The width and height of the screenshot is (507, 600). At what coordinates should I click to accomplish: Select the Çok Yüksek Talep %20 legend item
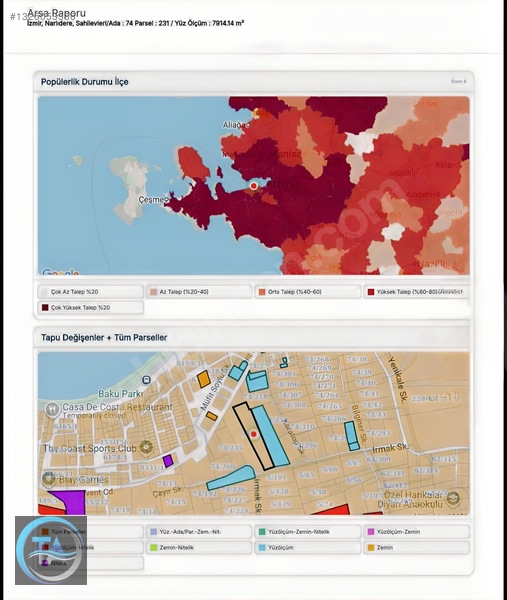click(91, 307)
